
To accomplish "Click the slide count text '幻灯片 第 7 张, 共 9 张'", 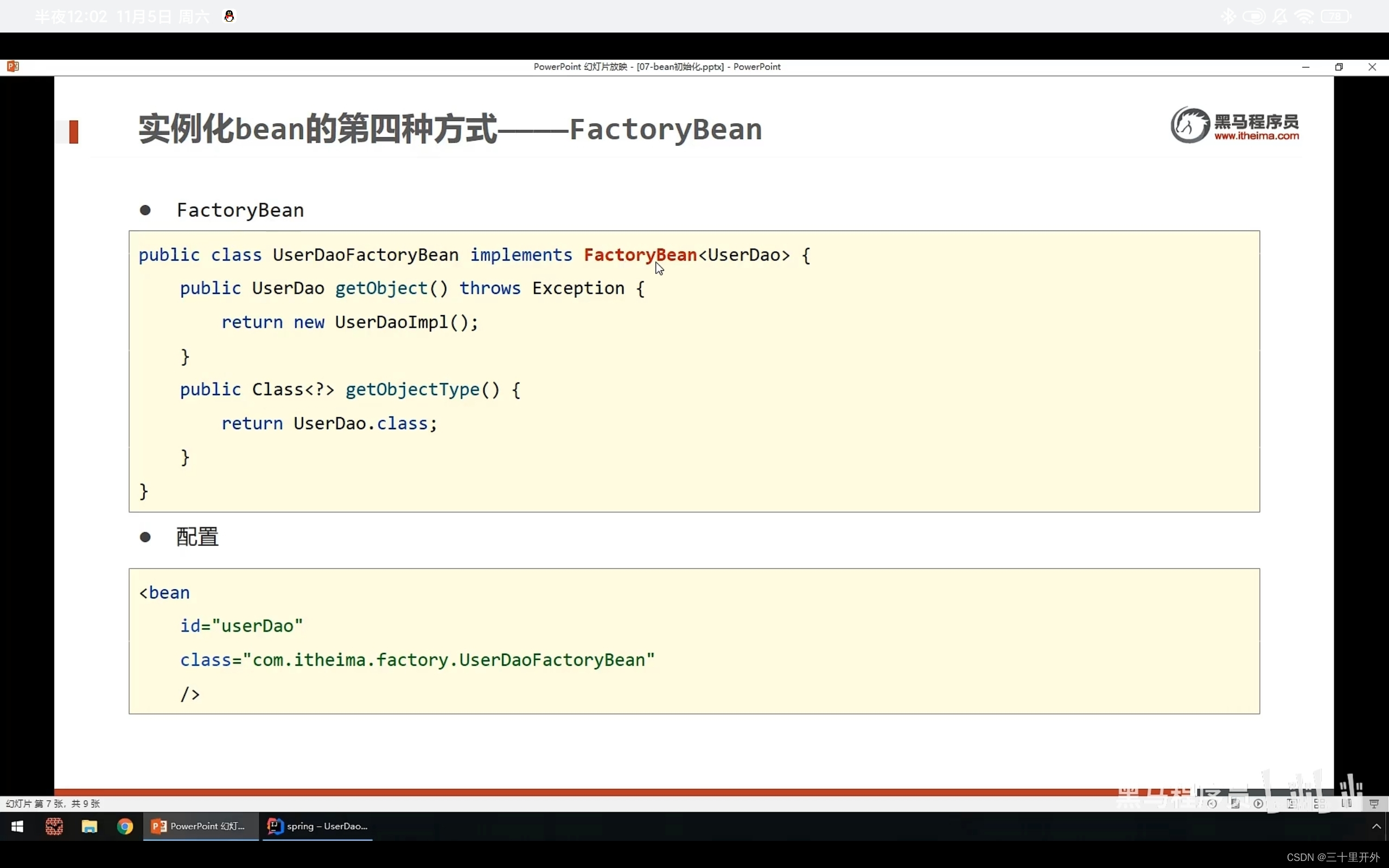I will point(53,803).
